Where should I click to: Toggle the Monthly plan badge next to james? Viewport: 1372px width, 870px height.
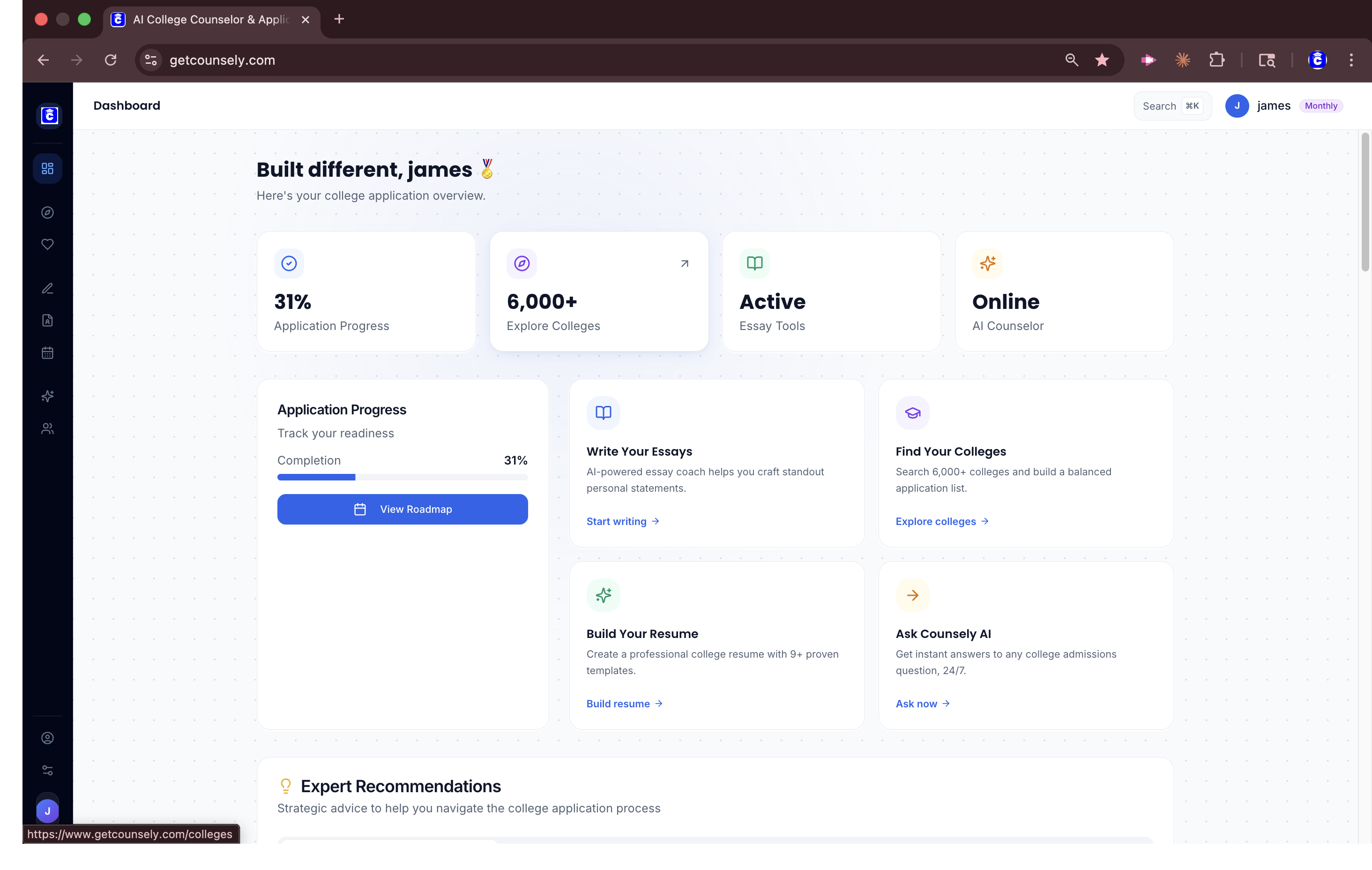coord(1321,105)
